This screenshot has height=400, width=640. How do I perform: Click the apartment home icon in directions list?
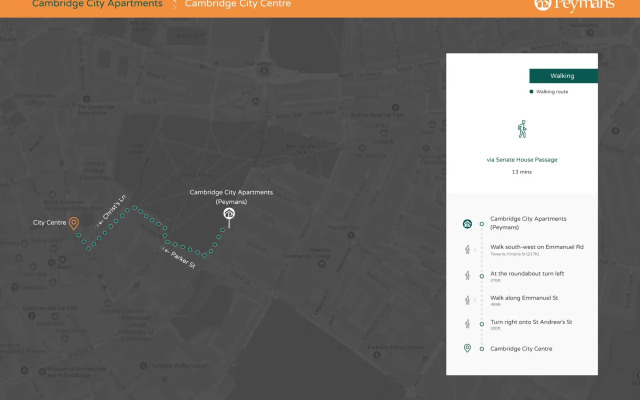pos(467,224)
